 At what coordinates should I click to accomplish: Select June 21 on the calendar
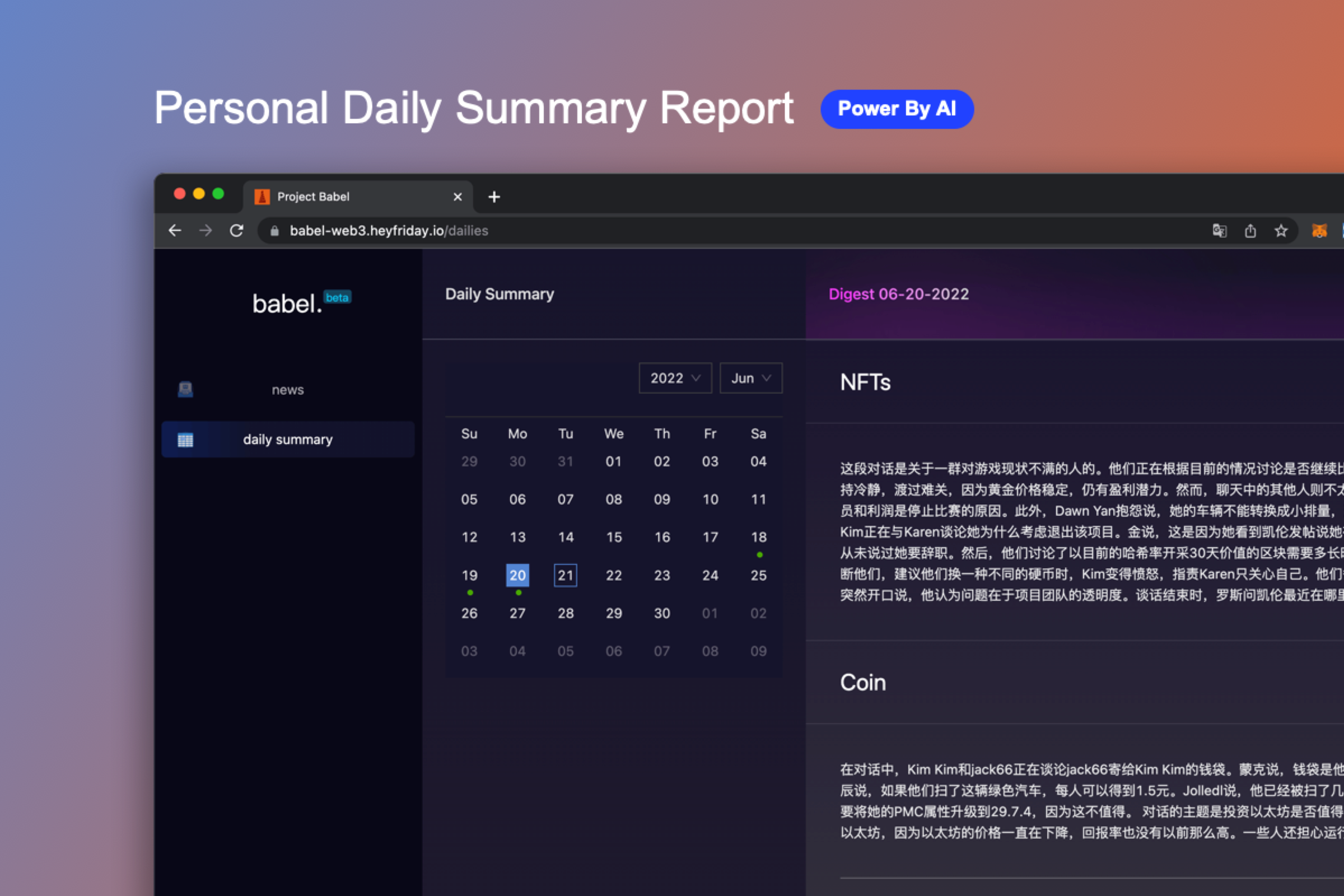(565, 575)
